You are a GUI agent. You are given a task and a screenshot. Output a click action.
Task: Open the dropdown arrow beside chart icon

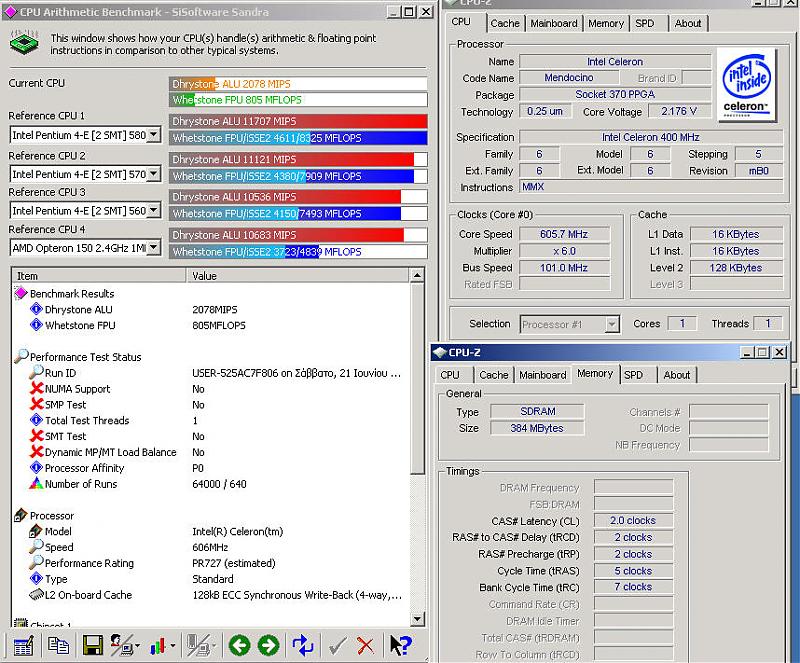[x=173, y=646]
